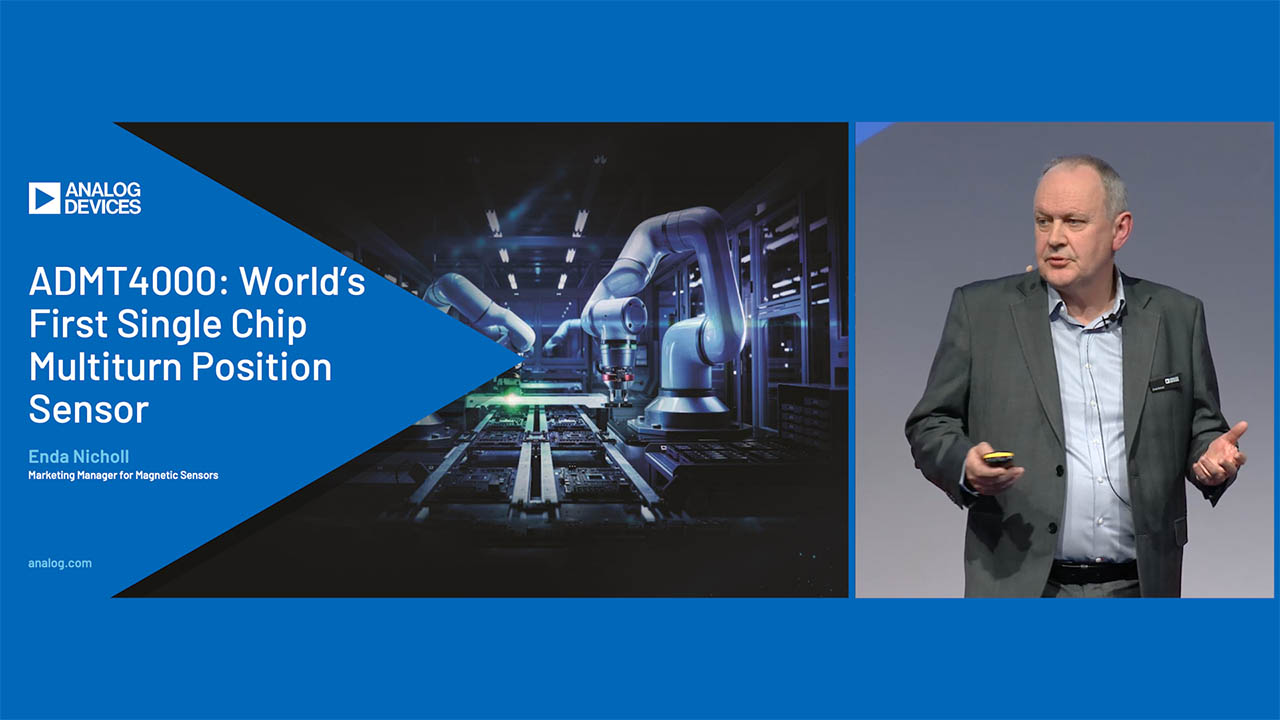The height and width of the screenshot is (720, 1280).
Task: Click the blue corner accent on speaker video
Action: 870,130
